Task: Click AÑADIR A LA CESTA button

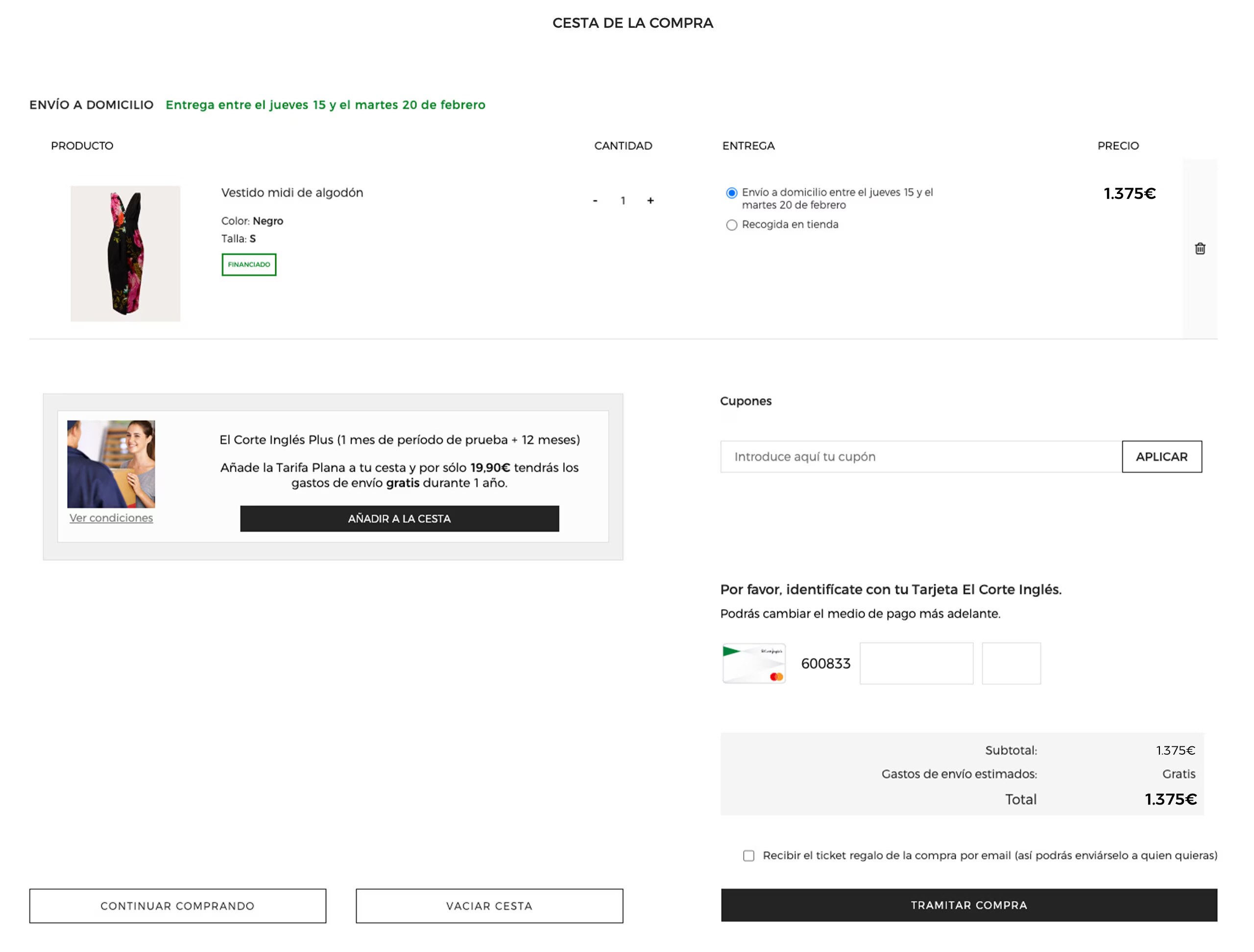Action: tap(399, 519)
